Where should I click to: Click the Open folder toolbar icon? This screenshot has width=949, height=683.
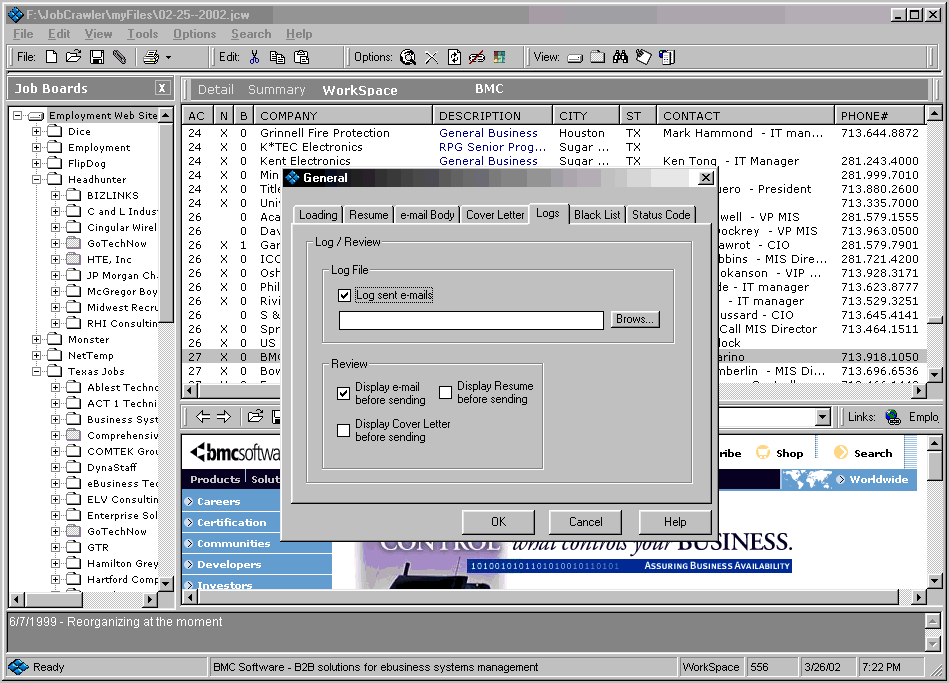[x=74, y=58]
